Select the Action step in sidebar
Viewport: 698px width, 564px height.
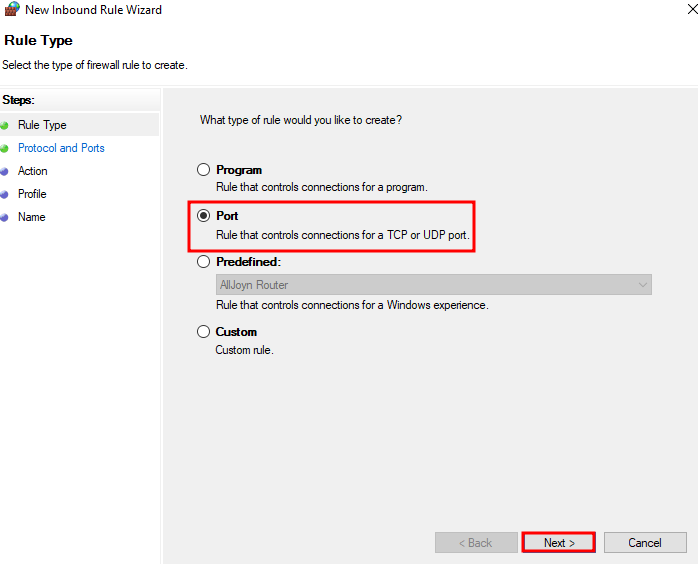click(x=32, y=171)
